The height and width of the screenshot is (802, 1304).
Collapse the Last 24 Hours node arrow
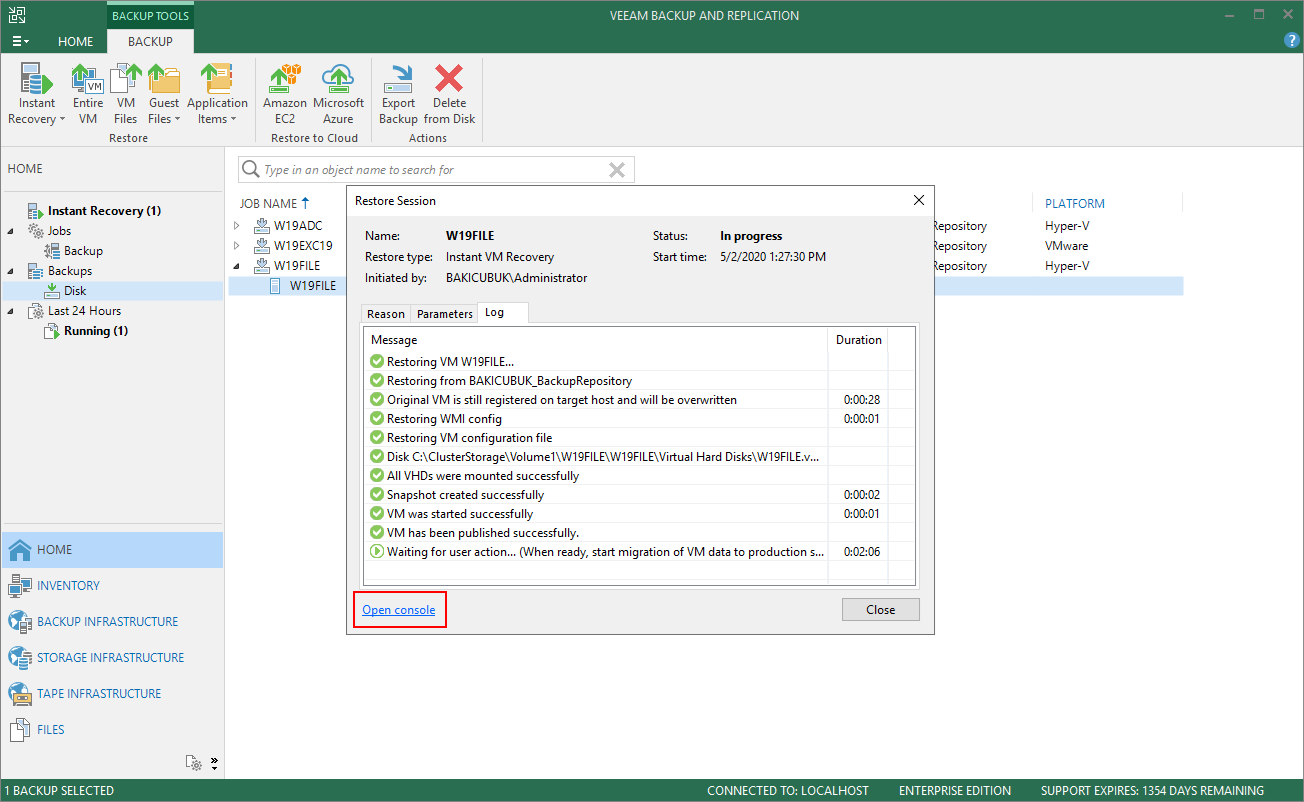(12, 311)
